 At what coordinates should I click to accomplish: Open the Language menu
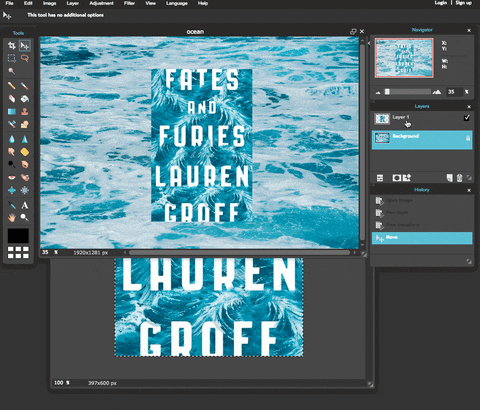[x=177, y=3]
